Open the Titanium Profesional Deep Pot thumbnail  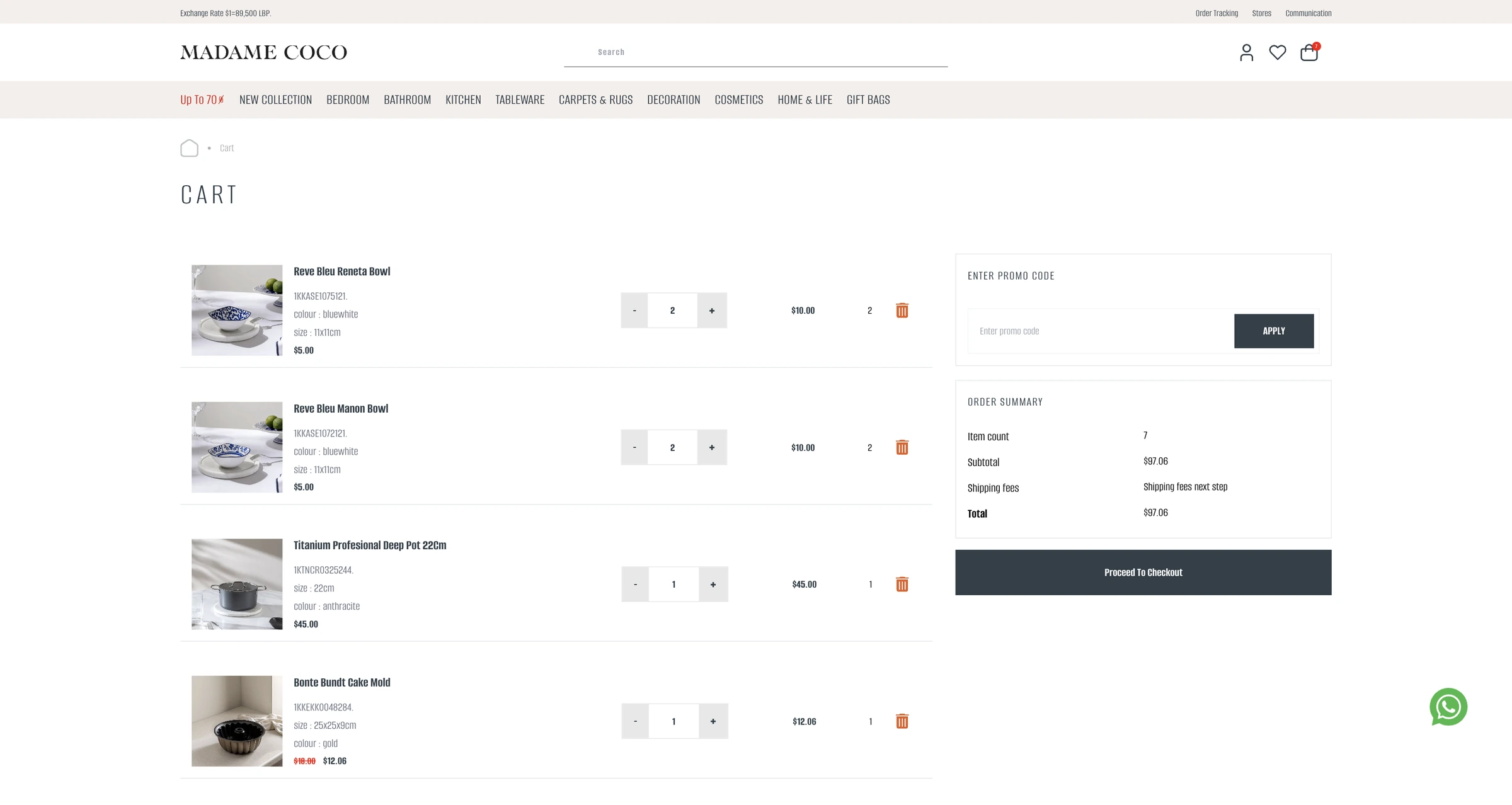click(x=237, y=584)
